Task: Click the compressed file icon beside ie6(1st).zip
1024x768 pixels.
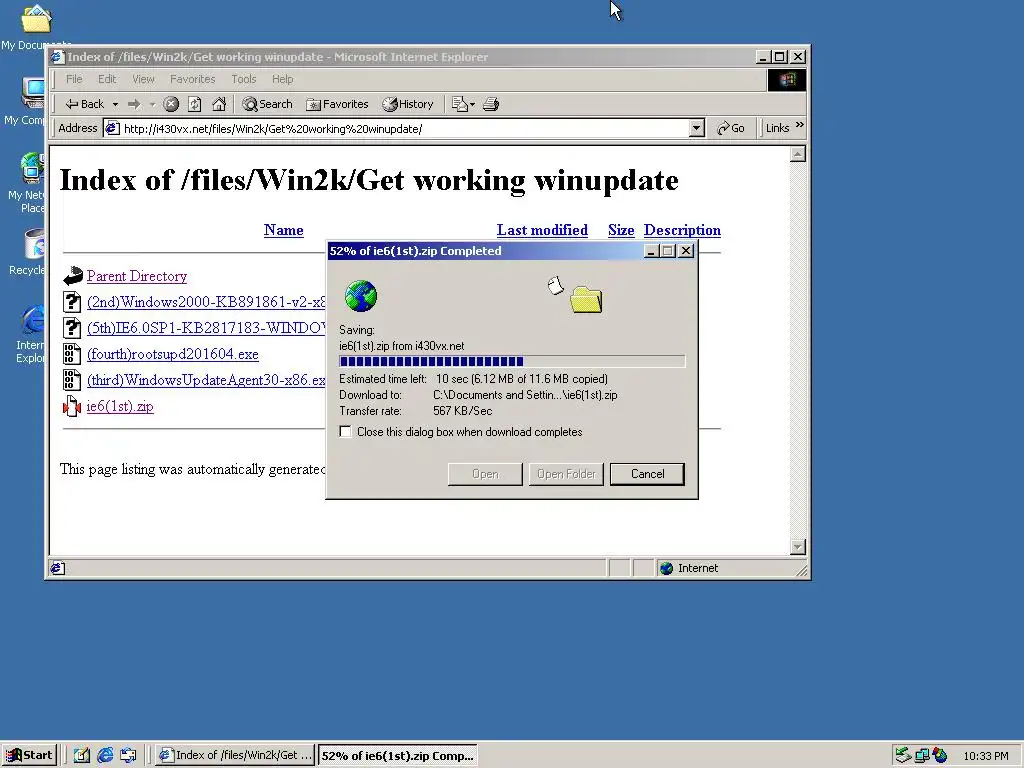Action: [71, 406]
